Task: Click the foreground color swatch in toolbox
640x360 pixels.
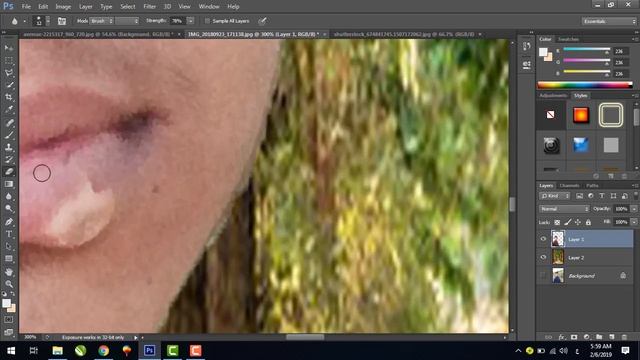Action: pos(6,303)
